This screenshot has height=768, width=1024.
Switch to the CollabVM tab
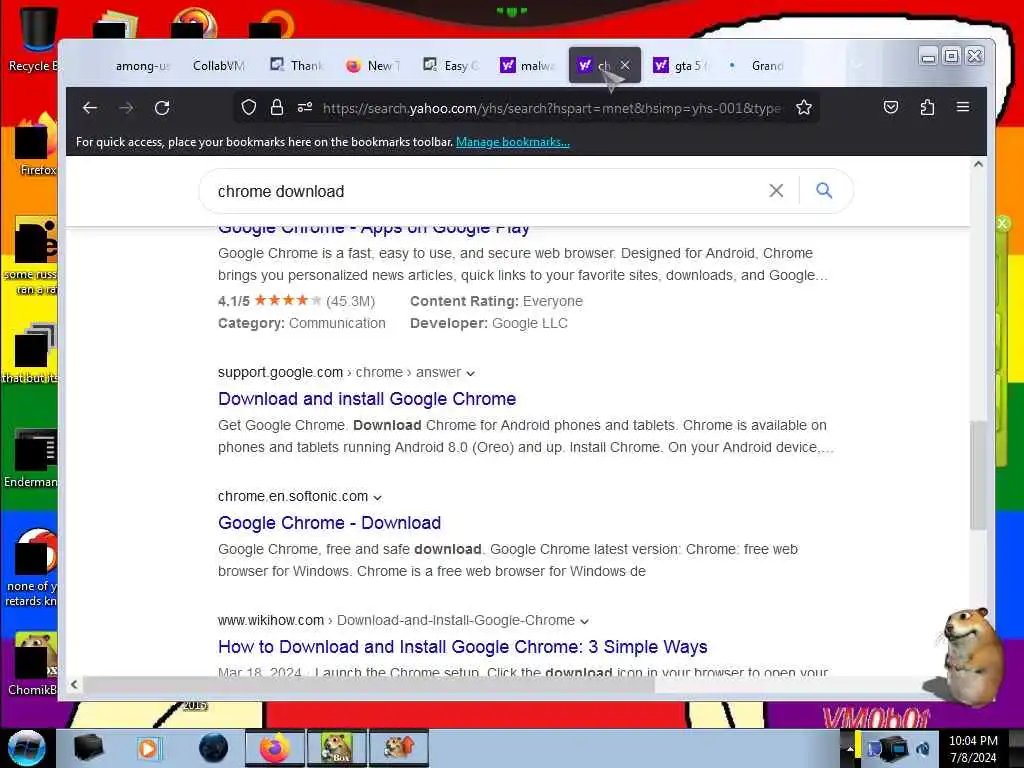tap(217, 65)
